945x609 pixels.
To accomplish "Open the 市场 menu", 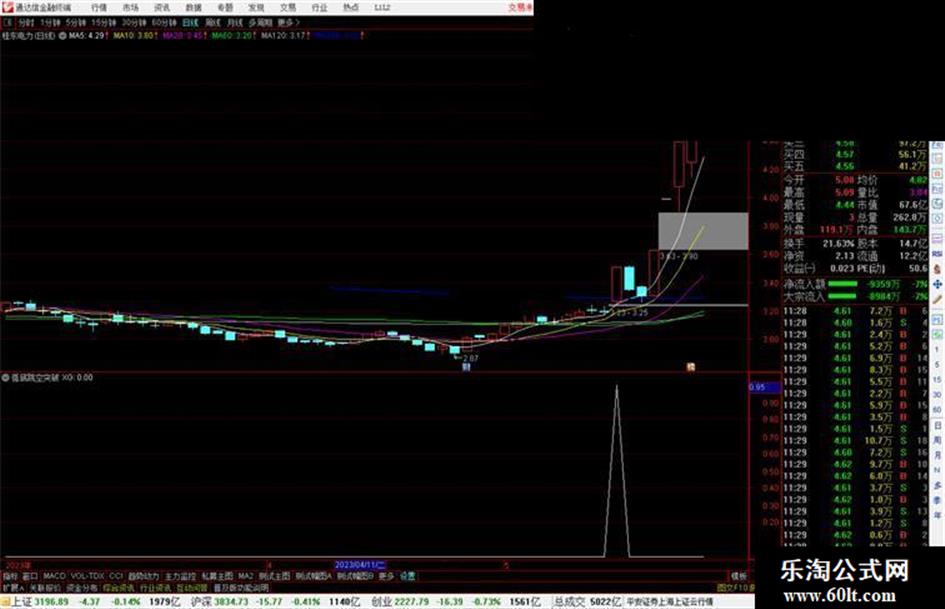I will [130, 8].
